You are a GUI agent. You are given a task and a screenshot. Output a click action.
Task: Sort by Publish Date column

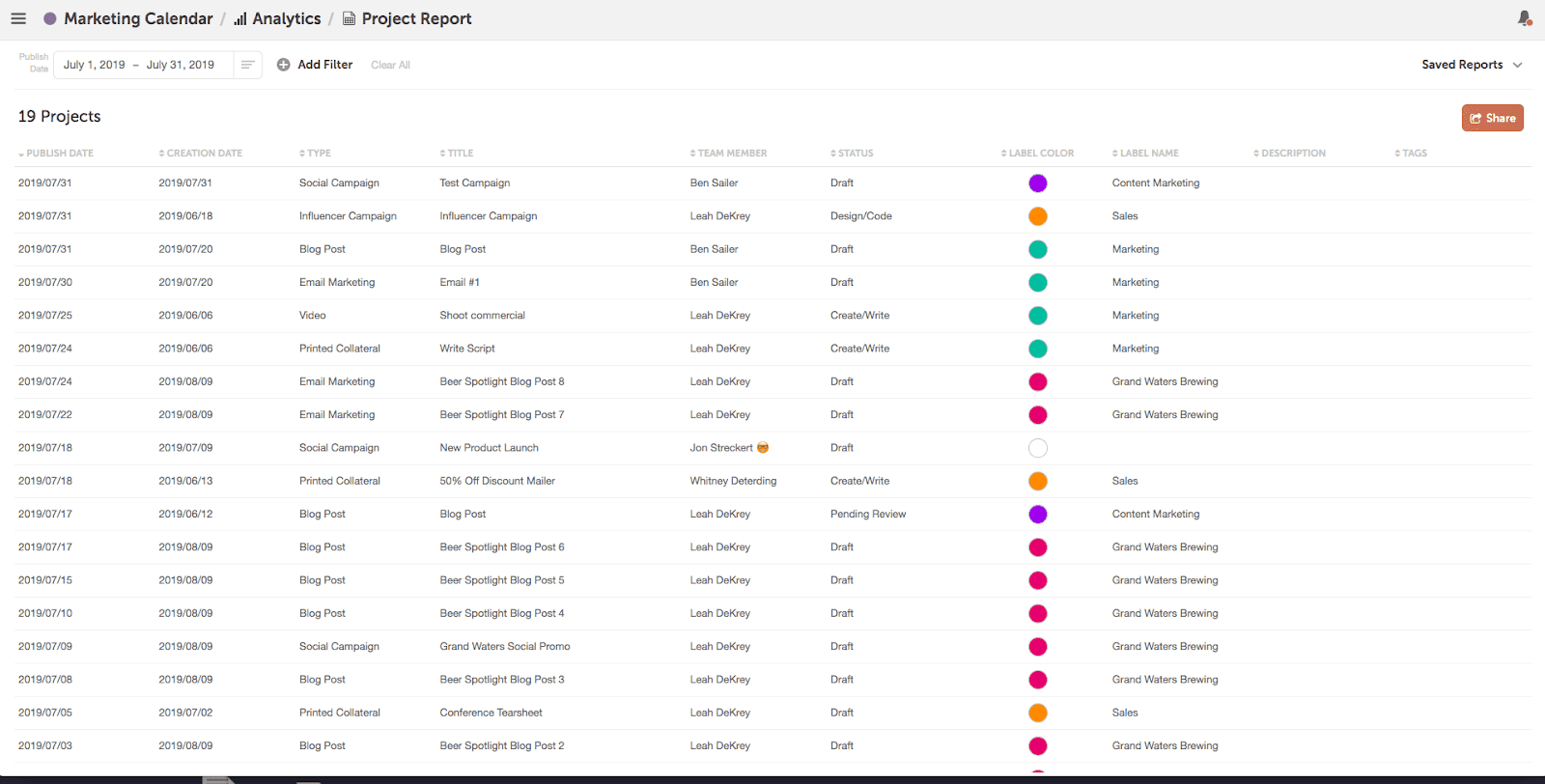(56, 154)
